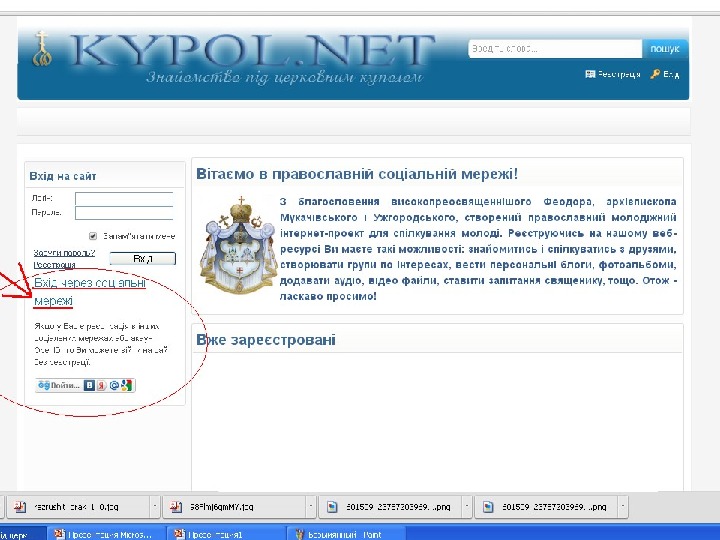Switch to the Paint taskbar window

pyautogui.click(x=347, y=534)
